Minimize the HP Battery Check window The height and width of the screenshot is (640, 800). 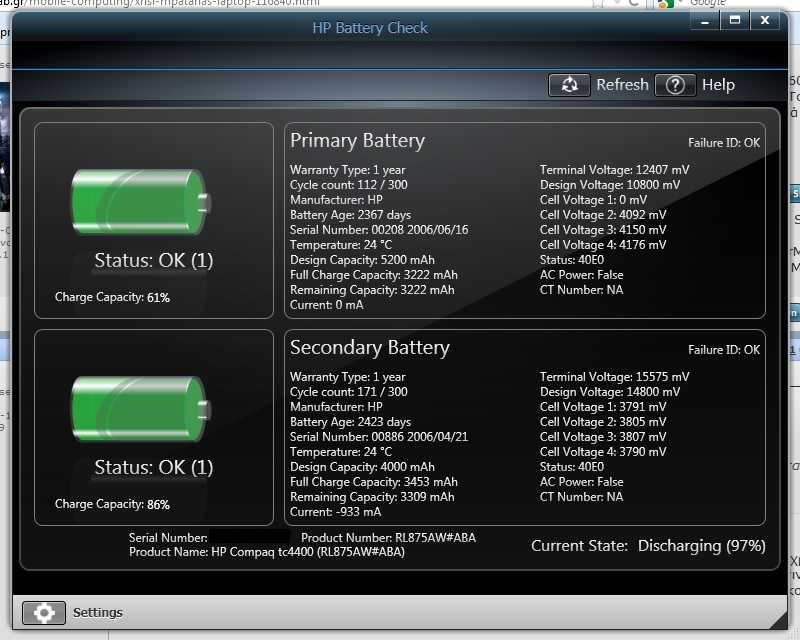[705, 21]
